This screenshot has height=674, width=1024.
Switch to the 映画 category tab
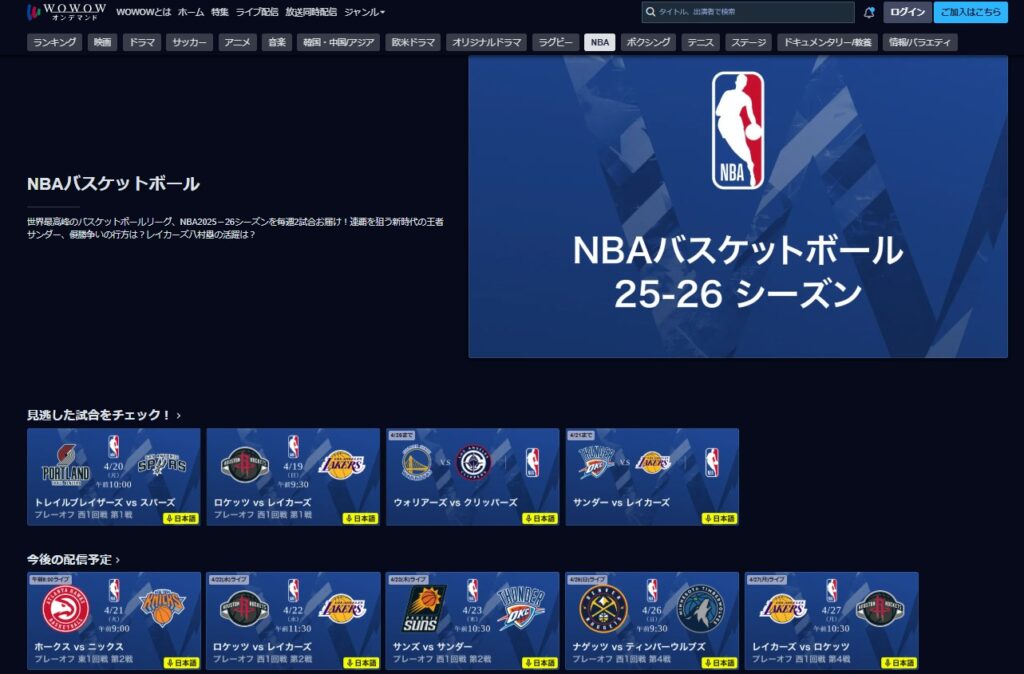coord(102,42)
